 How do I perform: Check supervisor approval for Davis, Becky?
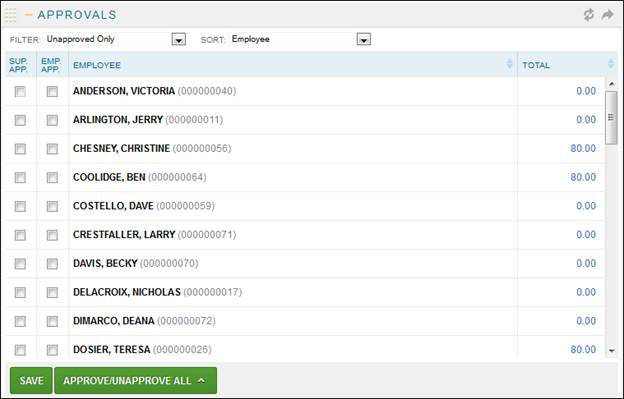click(x=20, y=264)
